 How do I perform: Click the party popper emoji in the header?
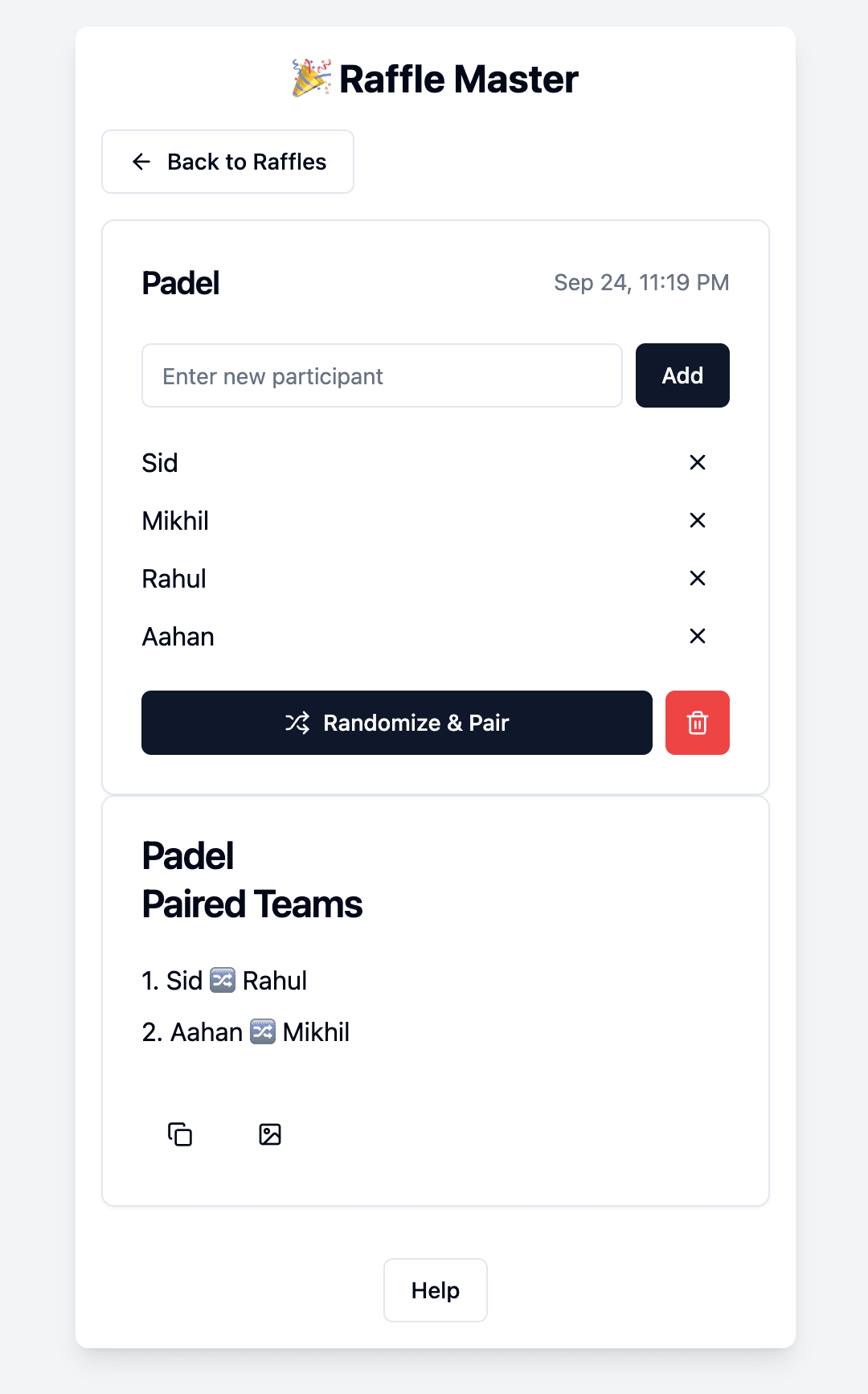[312, 77]
